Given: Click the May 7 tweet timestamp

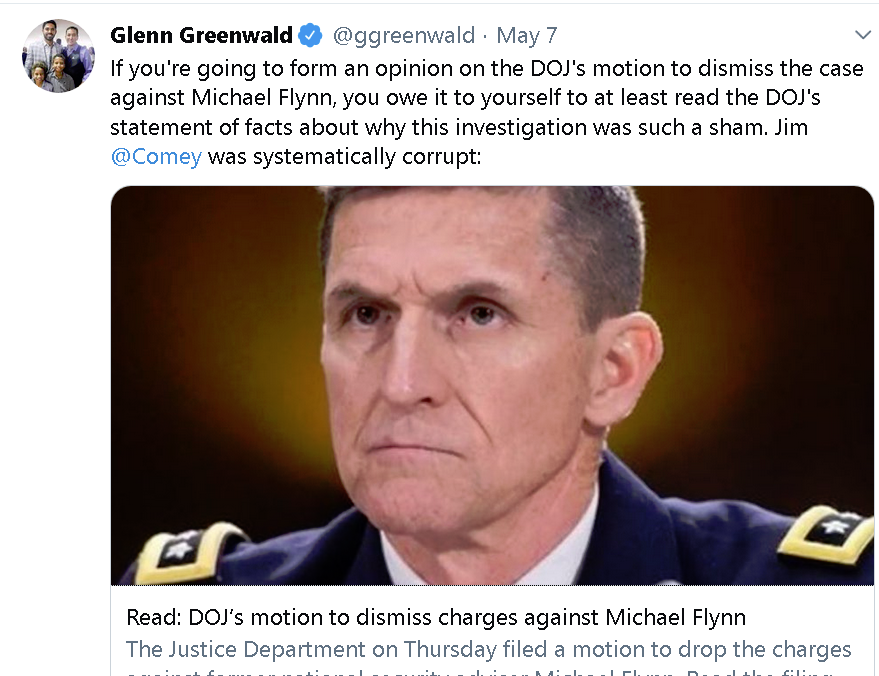Looking at the screenshot, I should tap(526, 35).
